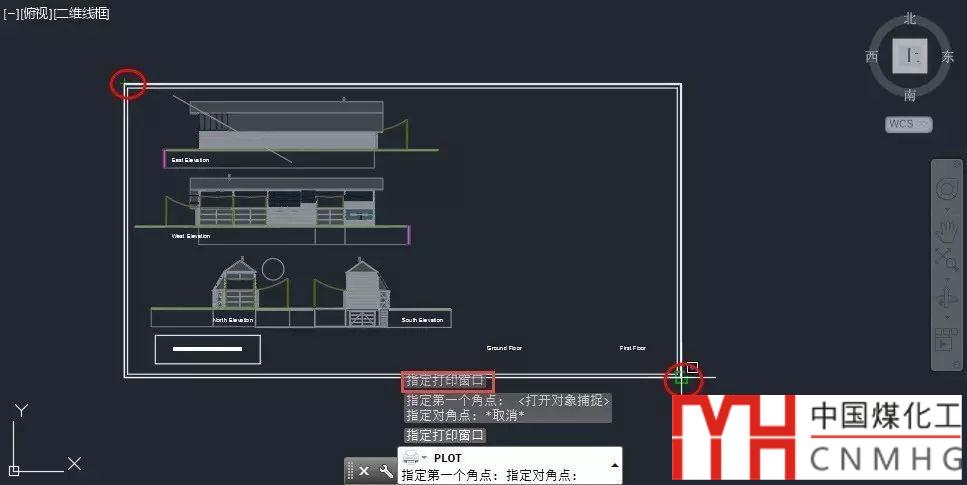Select 南 on the ViewCube compass
Image resolution: width=967 pixels, height=485 pixels.
[910, 95]
